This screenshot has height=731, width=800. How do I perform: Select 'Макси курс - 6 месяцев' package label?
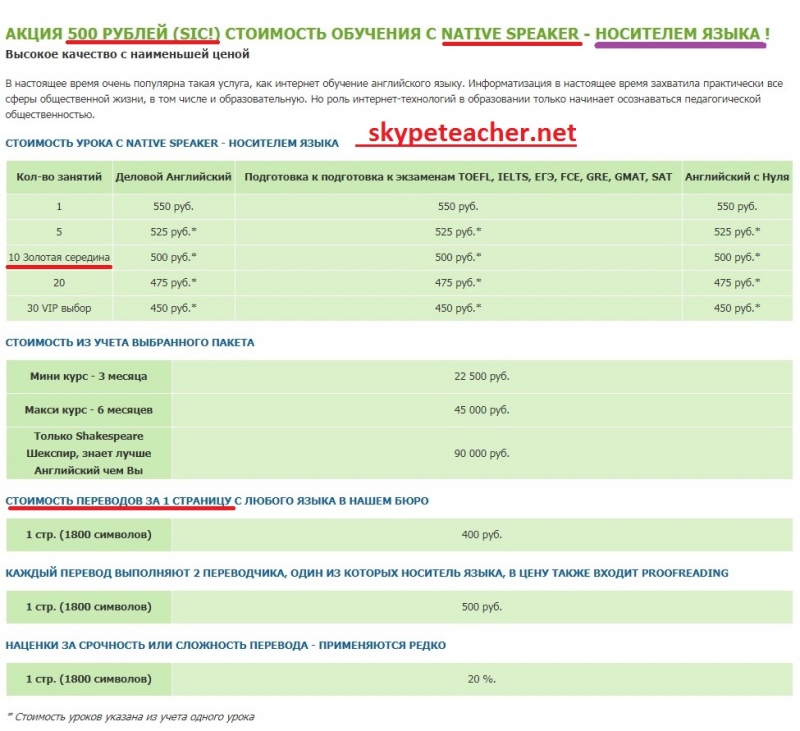[x=88, y=410]
